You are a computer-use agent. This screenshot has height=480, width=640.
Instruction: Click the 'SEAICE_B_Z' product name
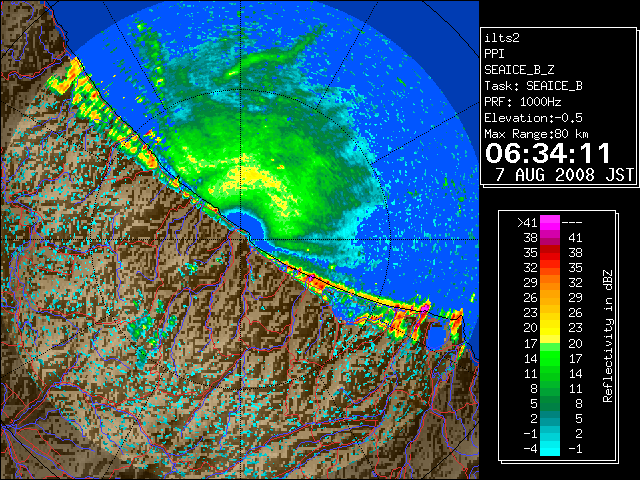[x=519, y=70]
